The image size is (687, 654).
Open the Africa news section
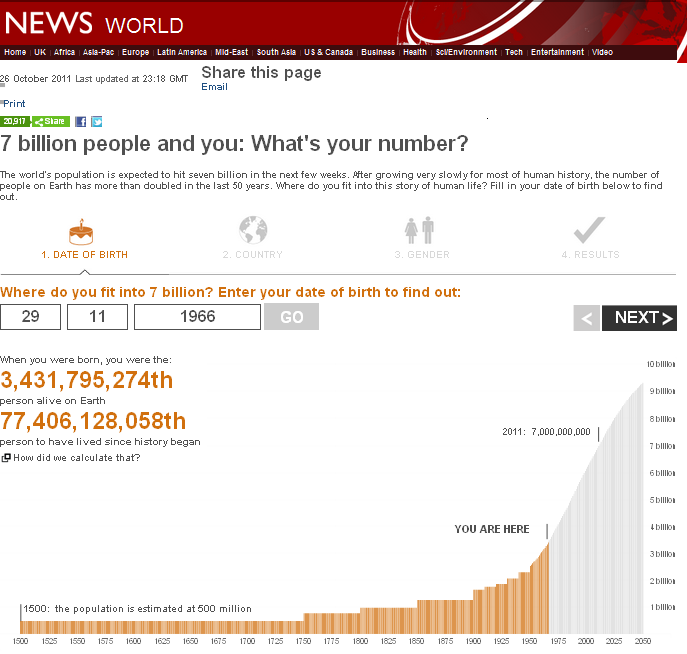point(64,52)
